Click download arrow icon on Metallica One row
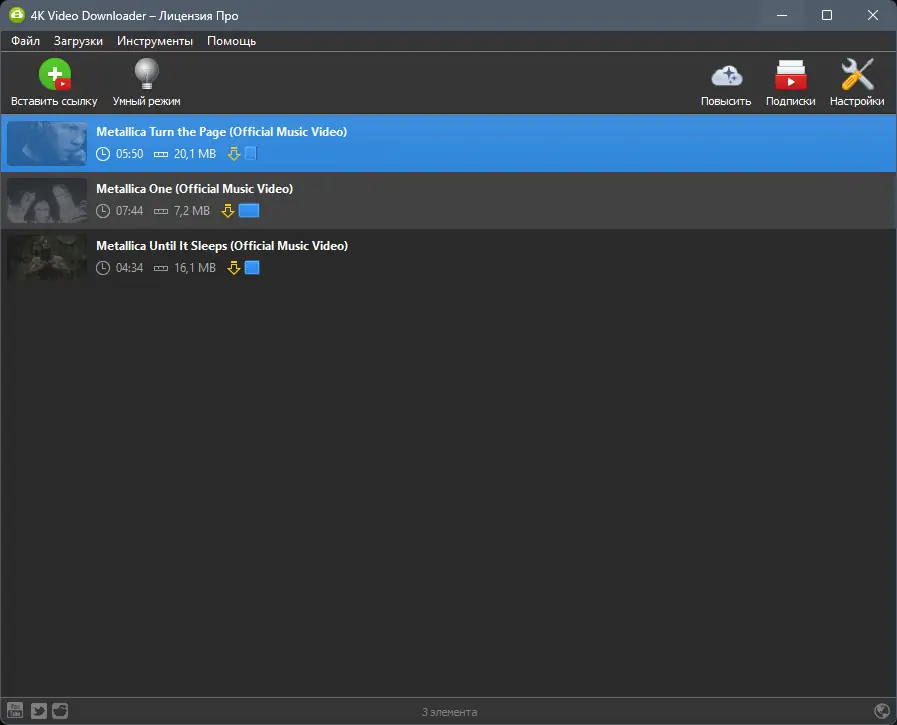The height and width of the screenshot is (725, 897). [x=228, y=211]
